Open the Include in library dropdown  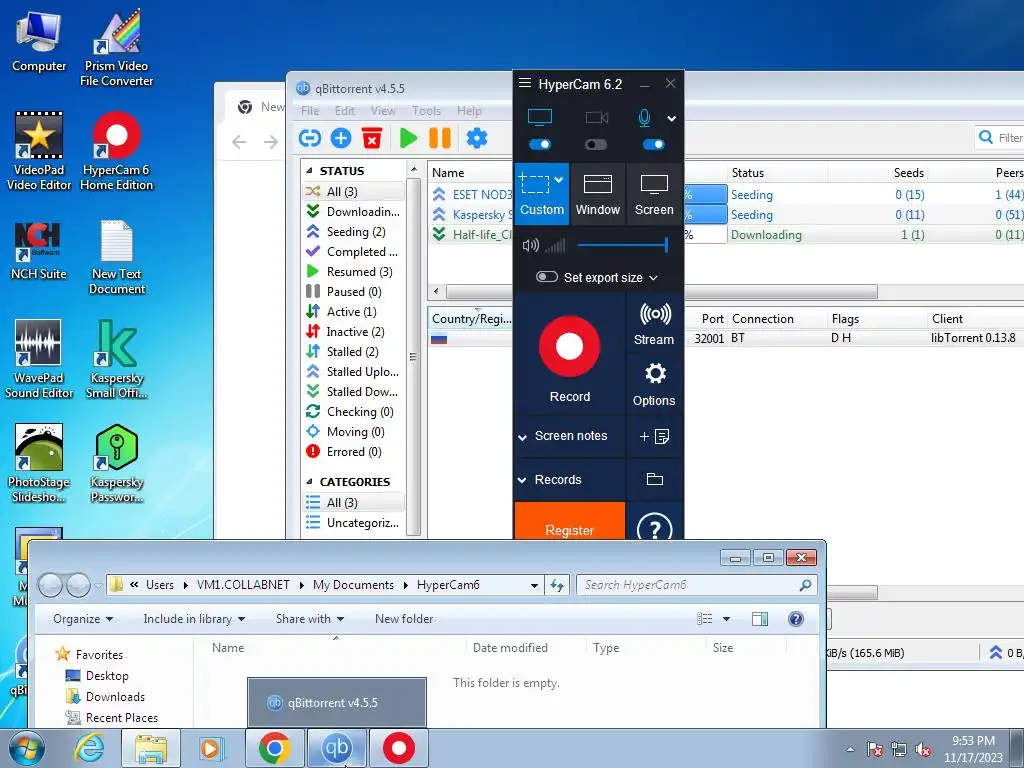194,618
